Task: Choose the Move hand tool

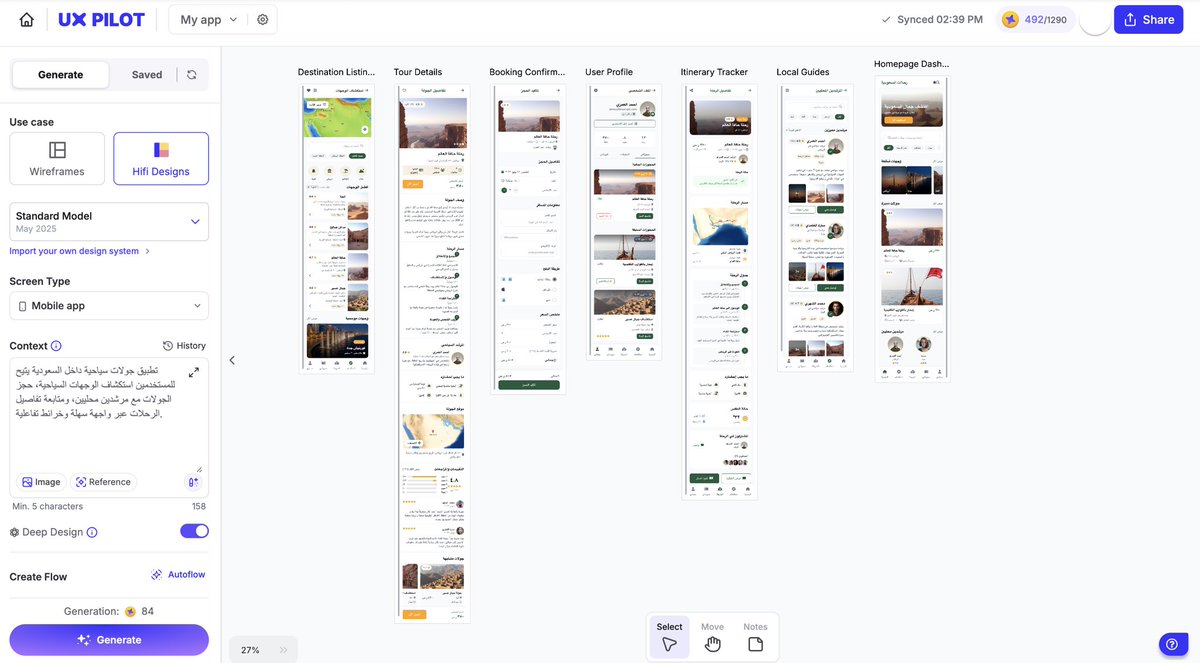Action: (712, 636)
